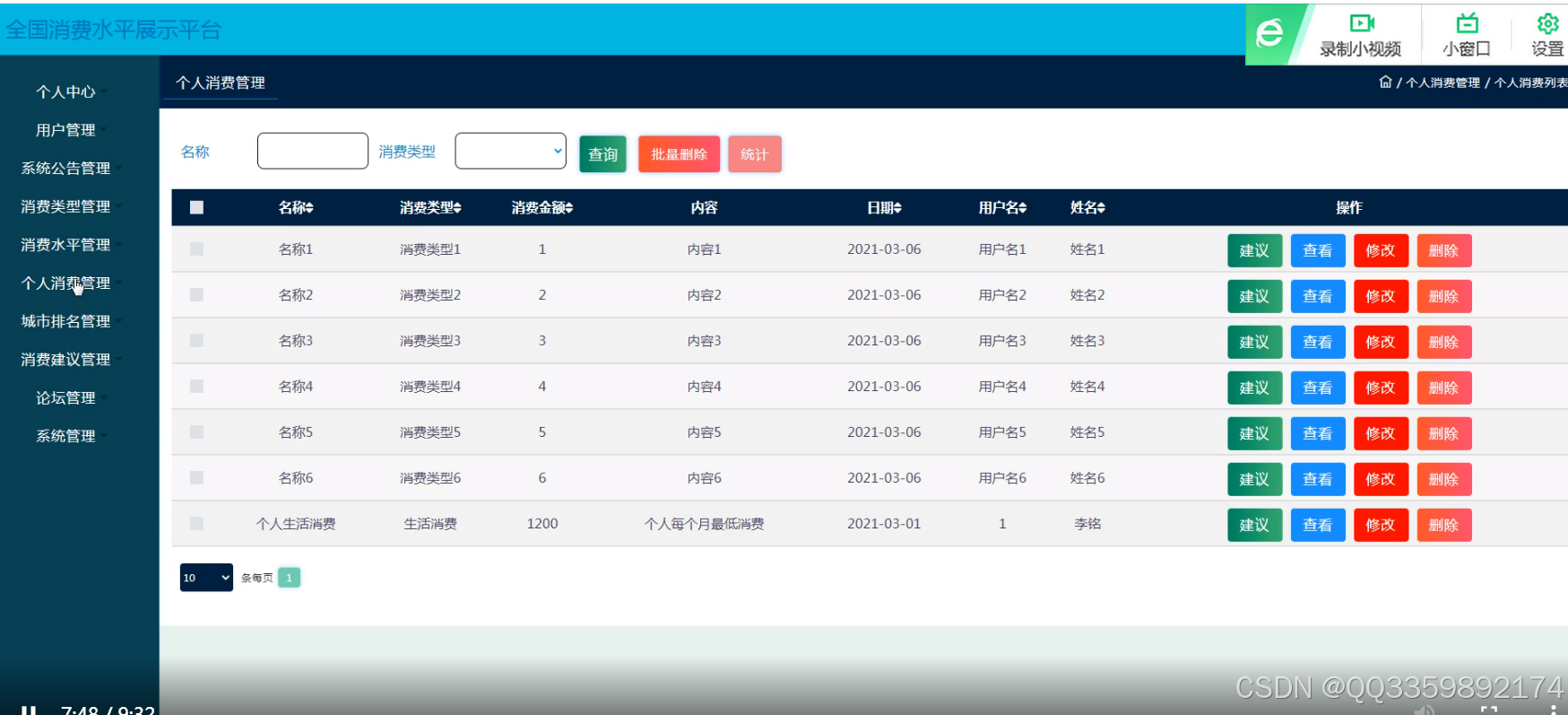The height and width of the screenshot is (715, 1568).
Task: Open 消费建议管理 in the sidebar
Action: click(x=65, y=359)
